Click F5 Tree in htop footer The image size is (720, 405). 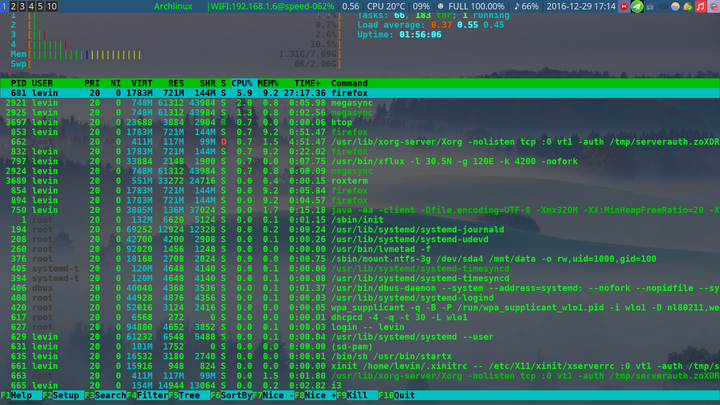pyautogui.click(x=189, y=395)
